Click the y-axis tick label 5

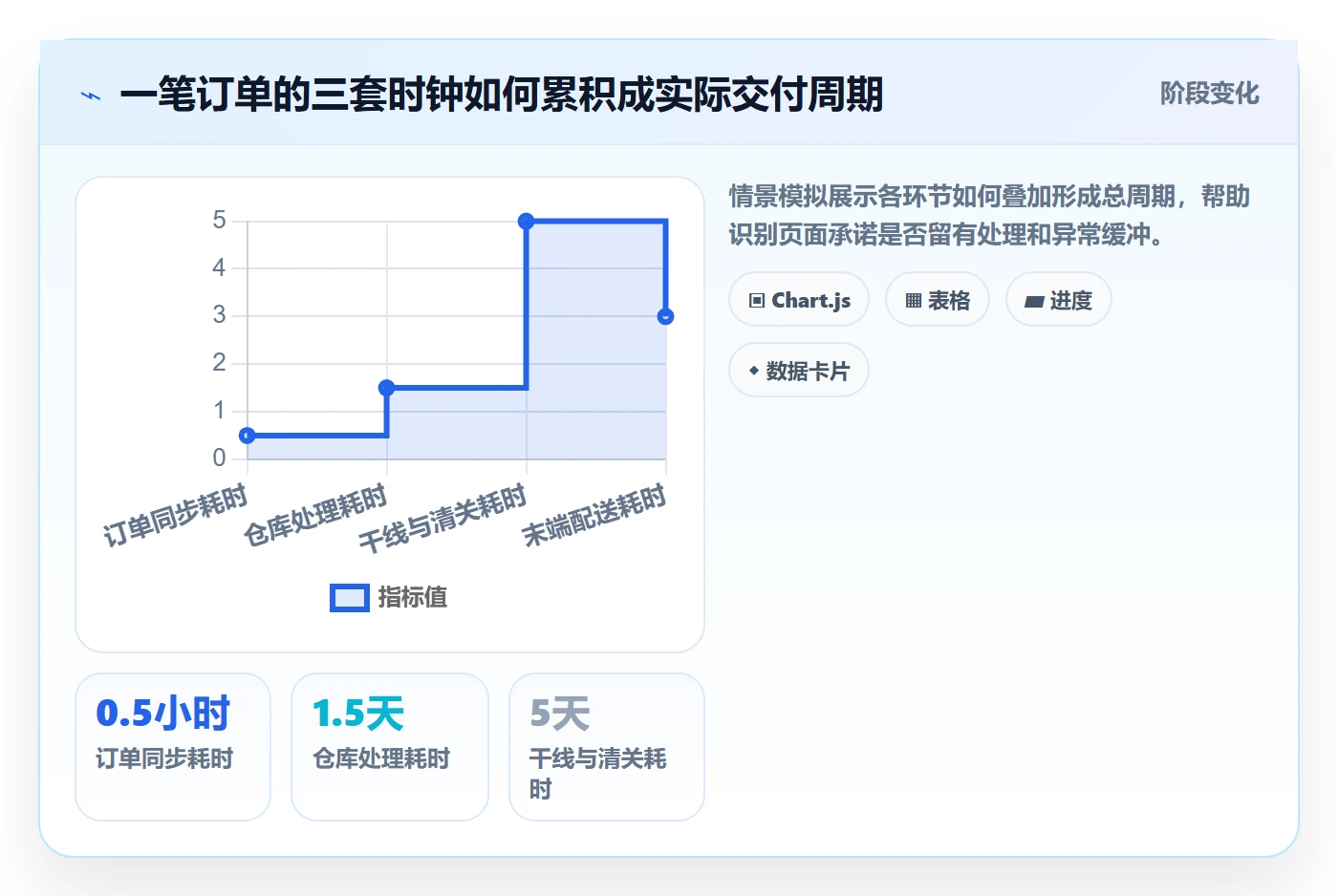click(220, 221)
